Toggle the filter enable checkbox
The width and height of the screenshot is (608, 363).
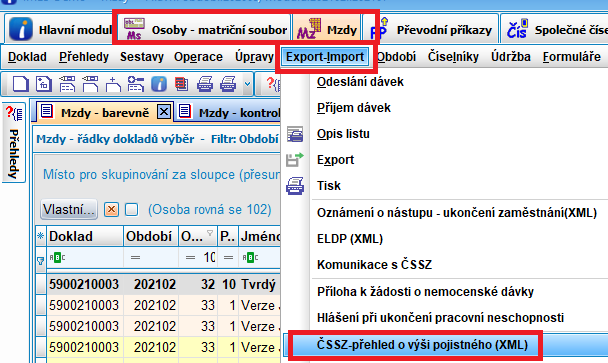(131, 210)
